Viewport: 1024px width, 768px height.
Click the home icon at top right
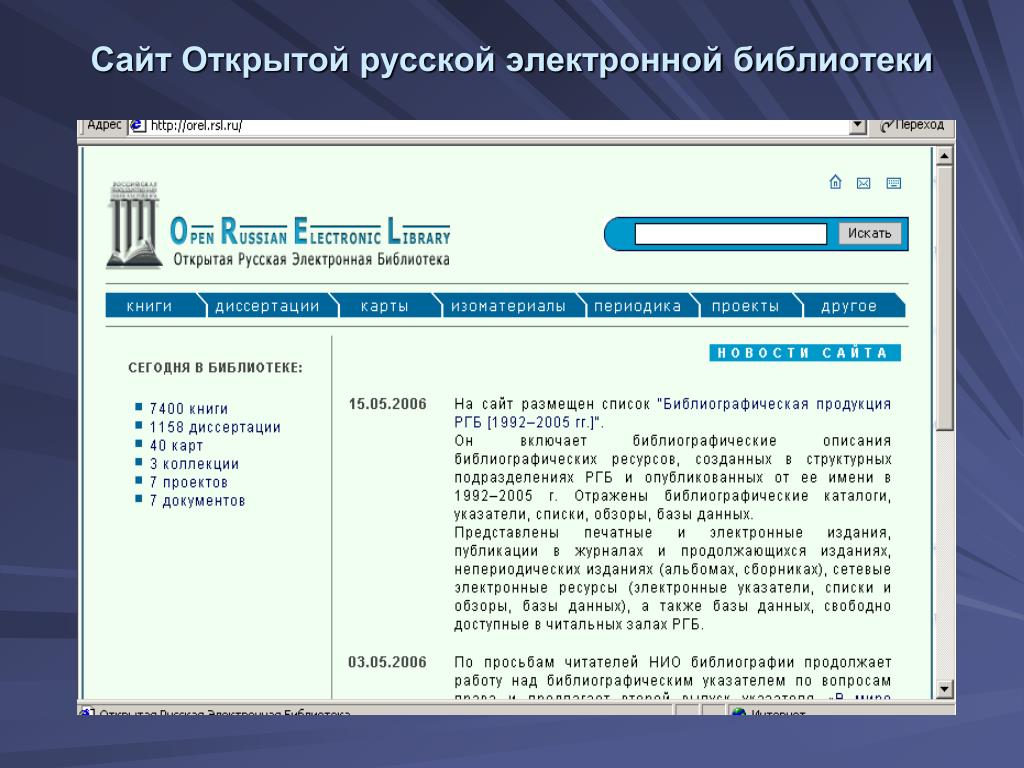835,182
